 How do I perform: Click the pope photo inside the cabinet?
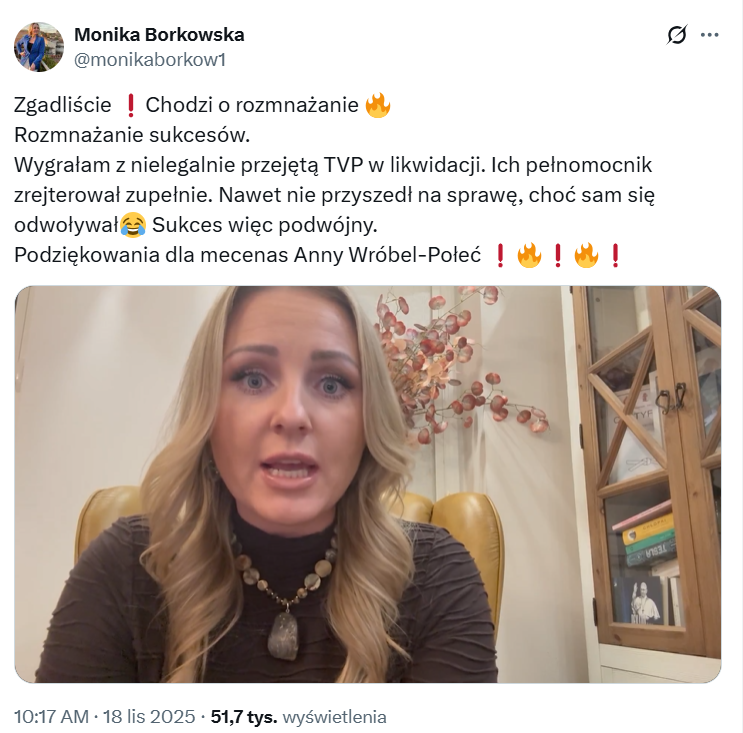[x=644, y=600]
